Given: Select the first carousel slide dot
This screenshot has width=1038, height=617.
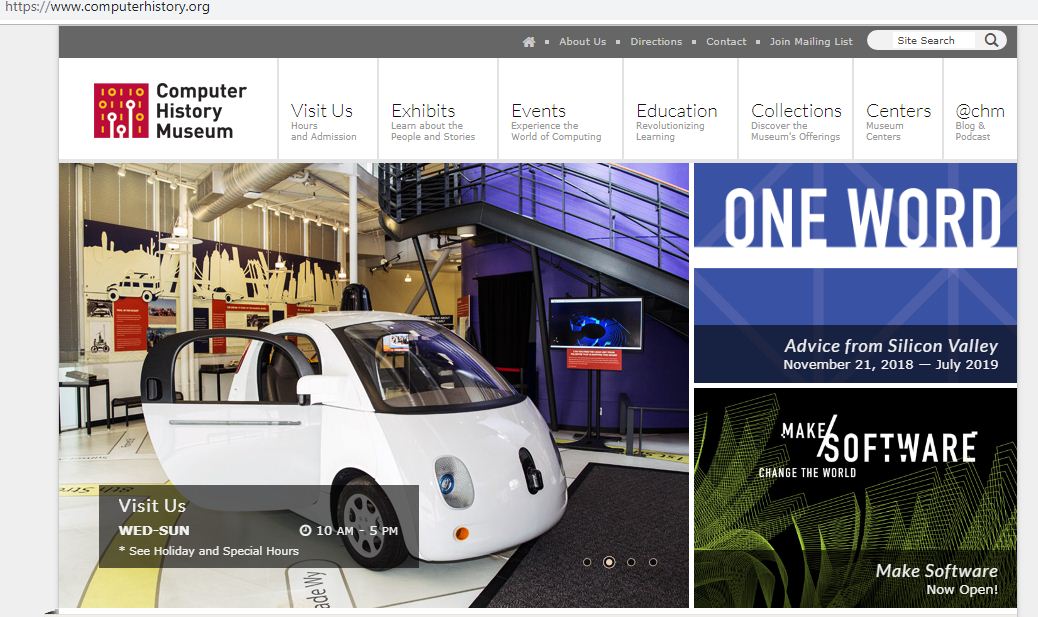Looking at the screenshot, I should pos(587,562).
